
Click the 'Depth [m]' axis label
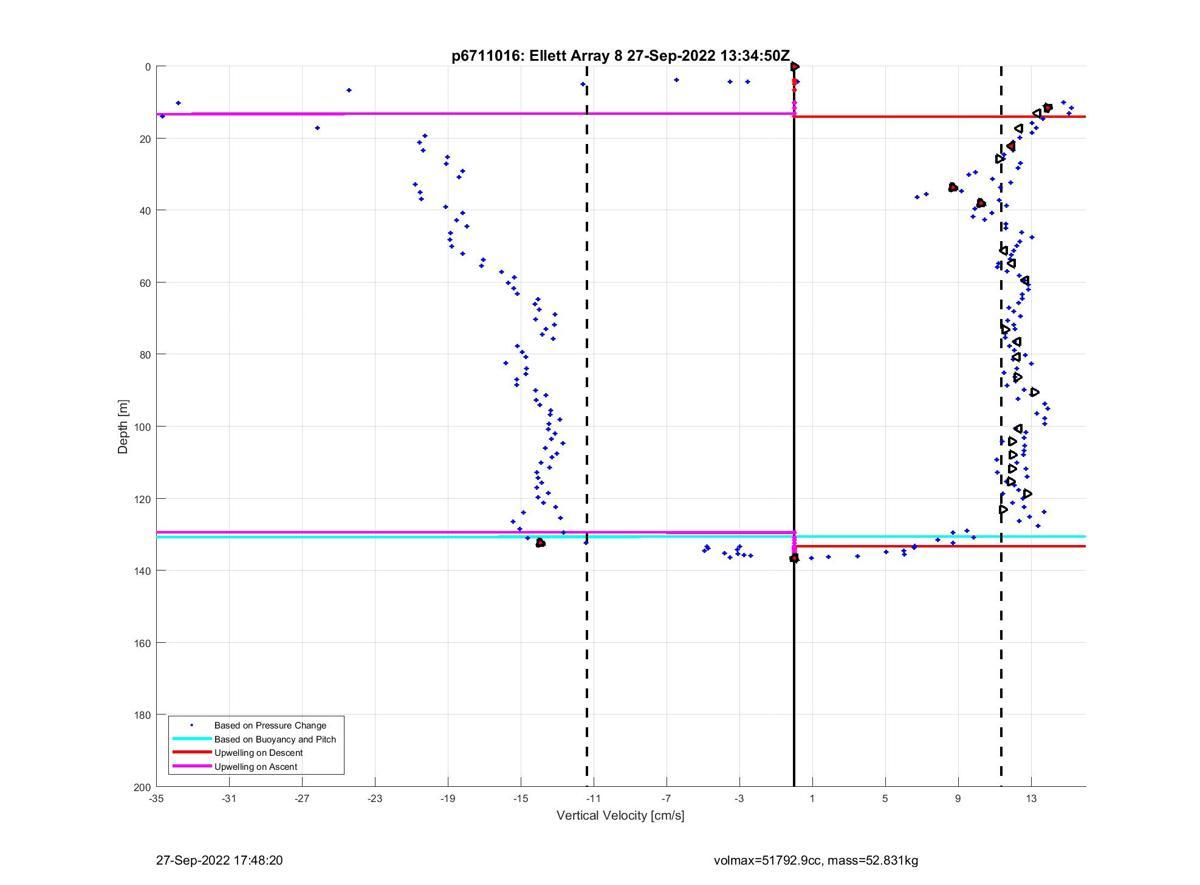pyautogui.click(x=124, y=426)
